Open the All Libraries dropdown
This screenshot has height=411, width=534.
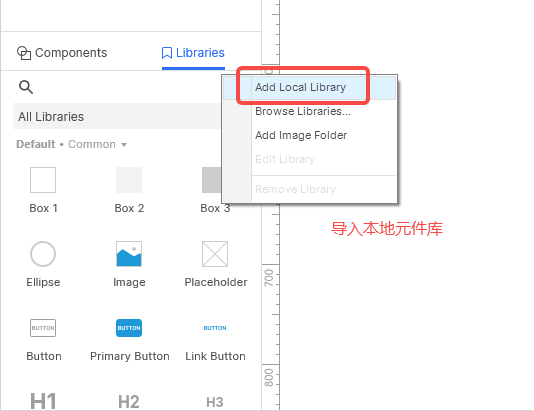pyautogui.click(x=117, y=116)
